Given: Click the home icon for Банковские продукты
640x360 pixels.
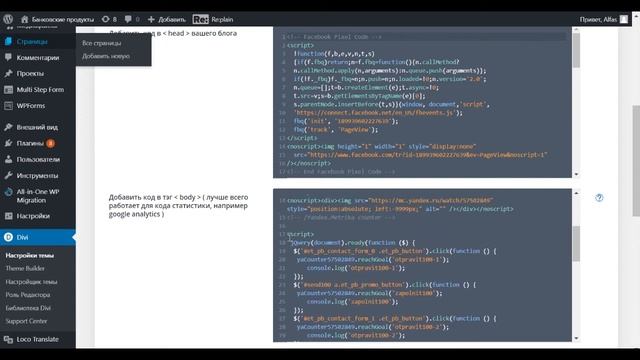Looking at the screenshot, I should point(25,19).
